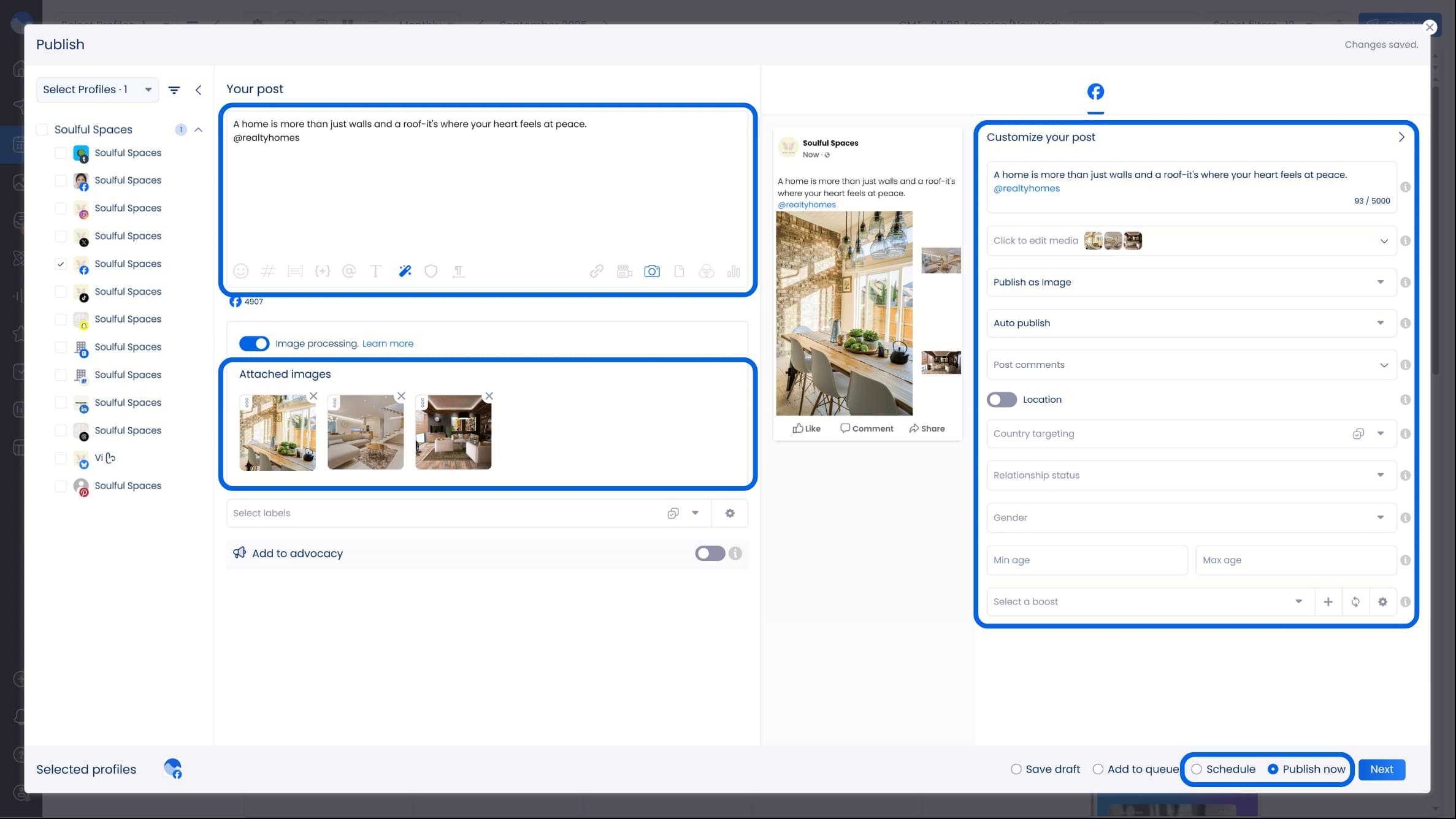Select the AI assistant magic wand icon
The image size is (1456, 819).
point(405,271)
